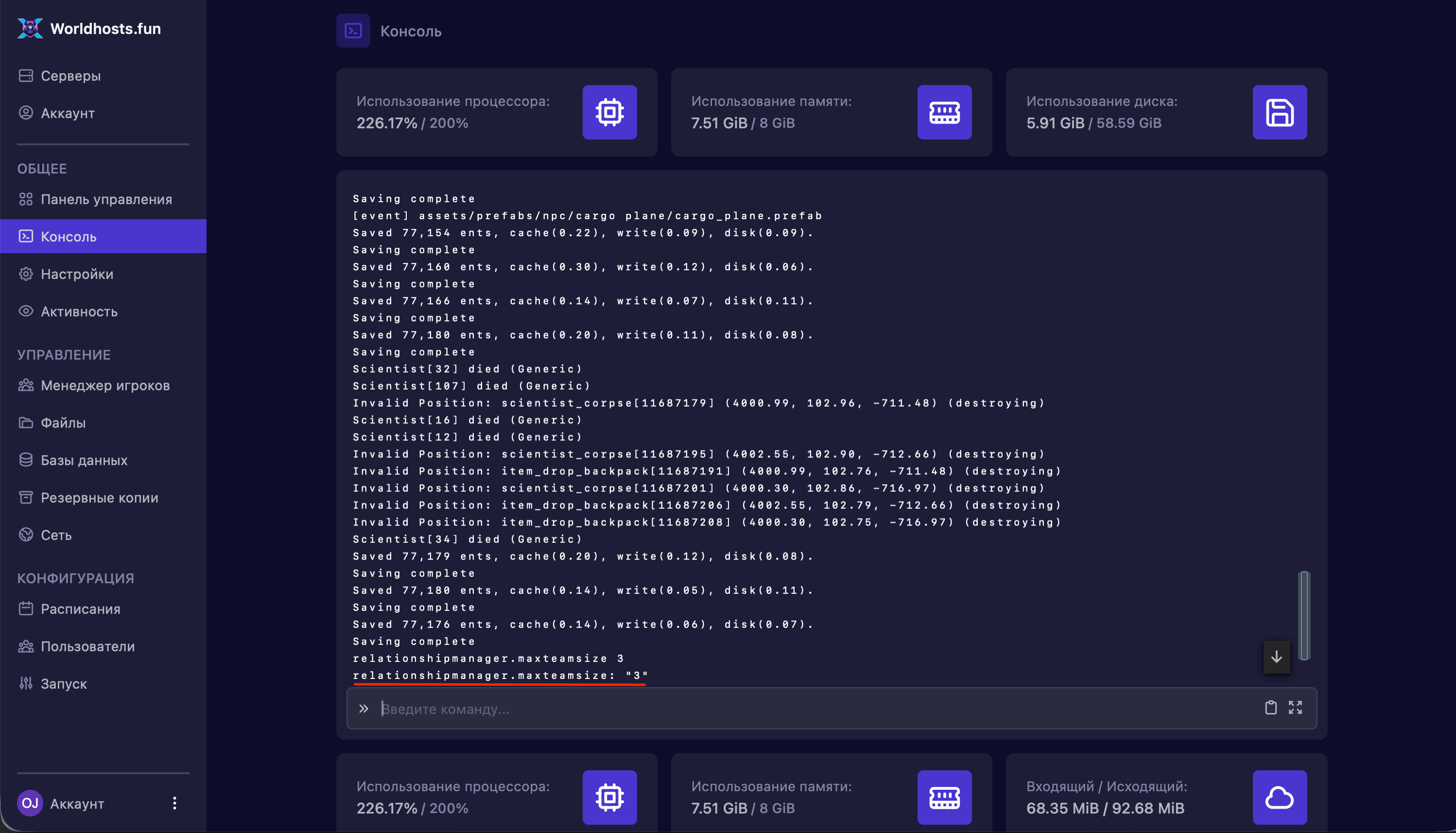
Task: Click the network traffic cloud icon
Action: [x=1279, y=797]
